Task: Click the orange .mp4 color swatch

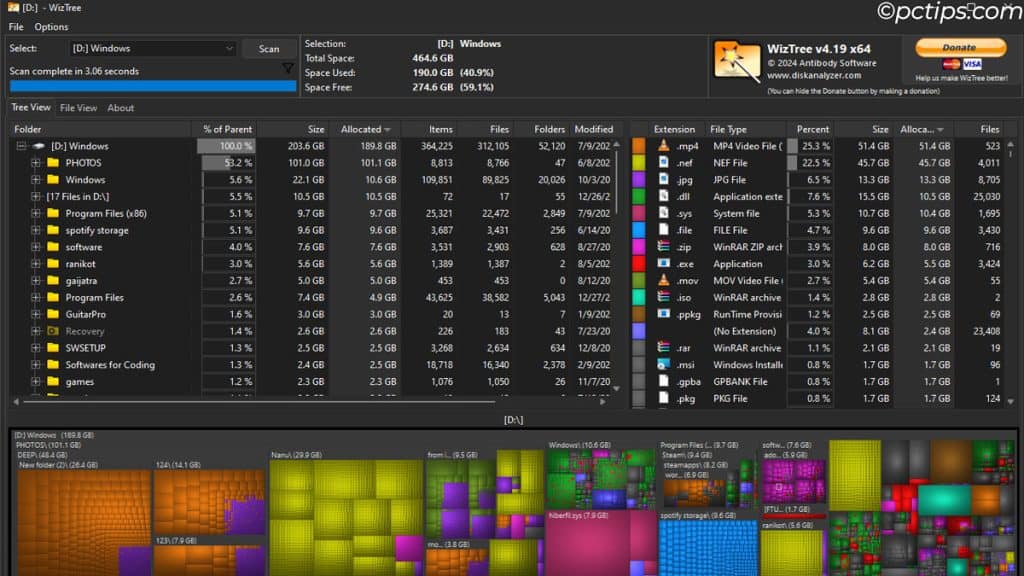Action: 638,146
